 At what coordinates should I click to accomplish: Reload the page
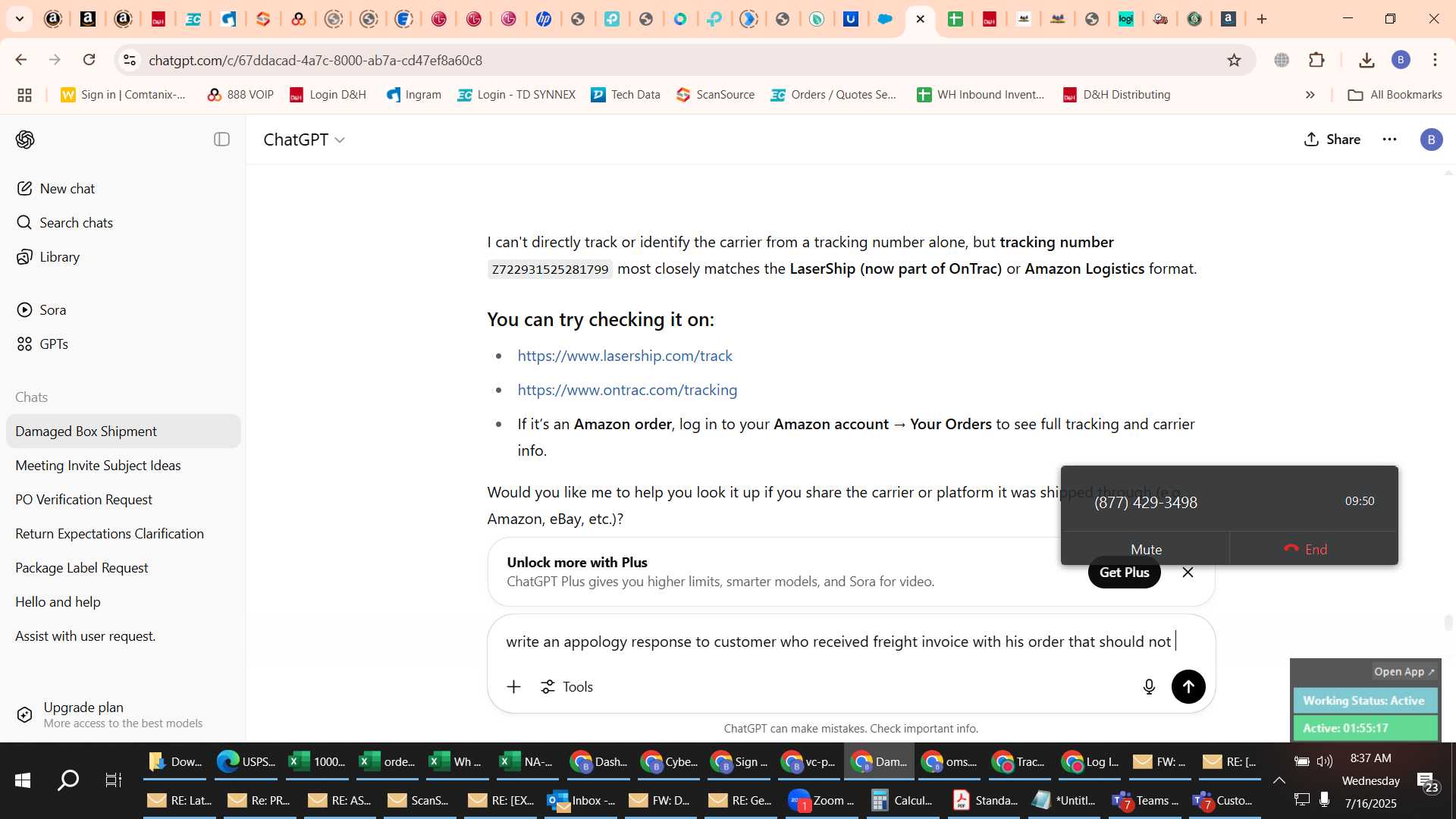[x=89, y=60]
